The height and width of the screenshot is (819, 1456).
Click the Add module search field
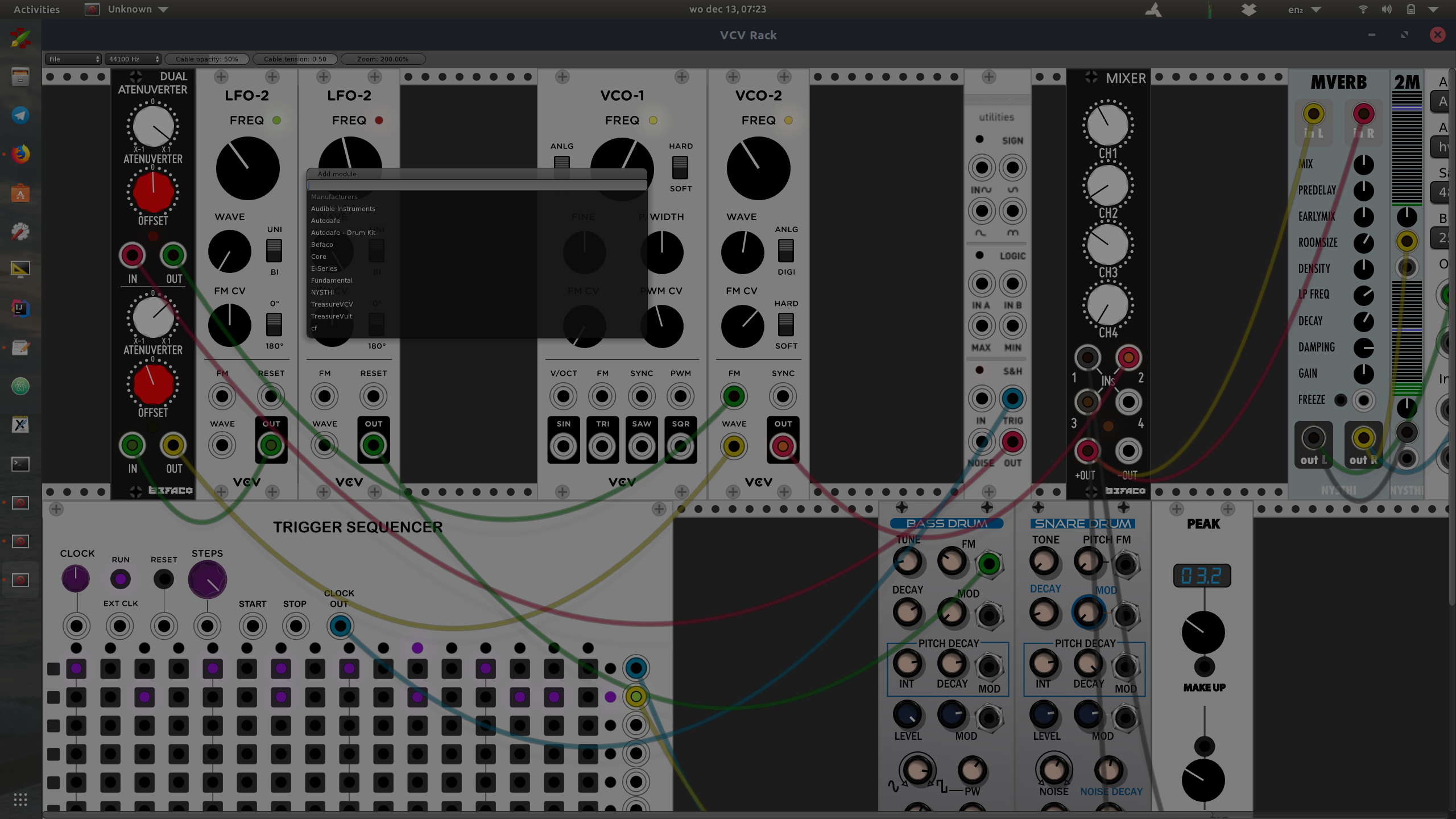click(x=477, y=185)
